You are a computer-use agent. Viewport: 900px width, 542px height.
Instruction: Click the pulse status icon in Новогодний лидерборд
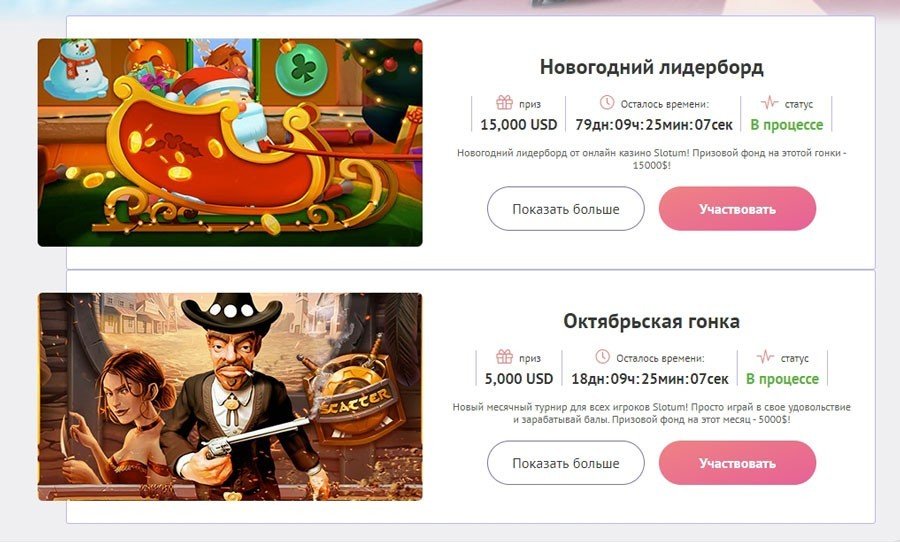click(769, 103)
